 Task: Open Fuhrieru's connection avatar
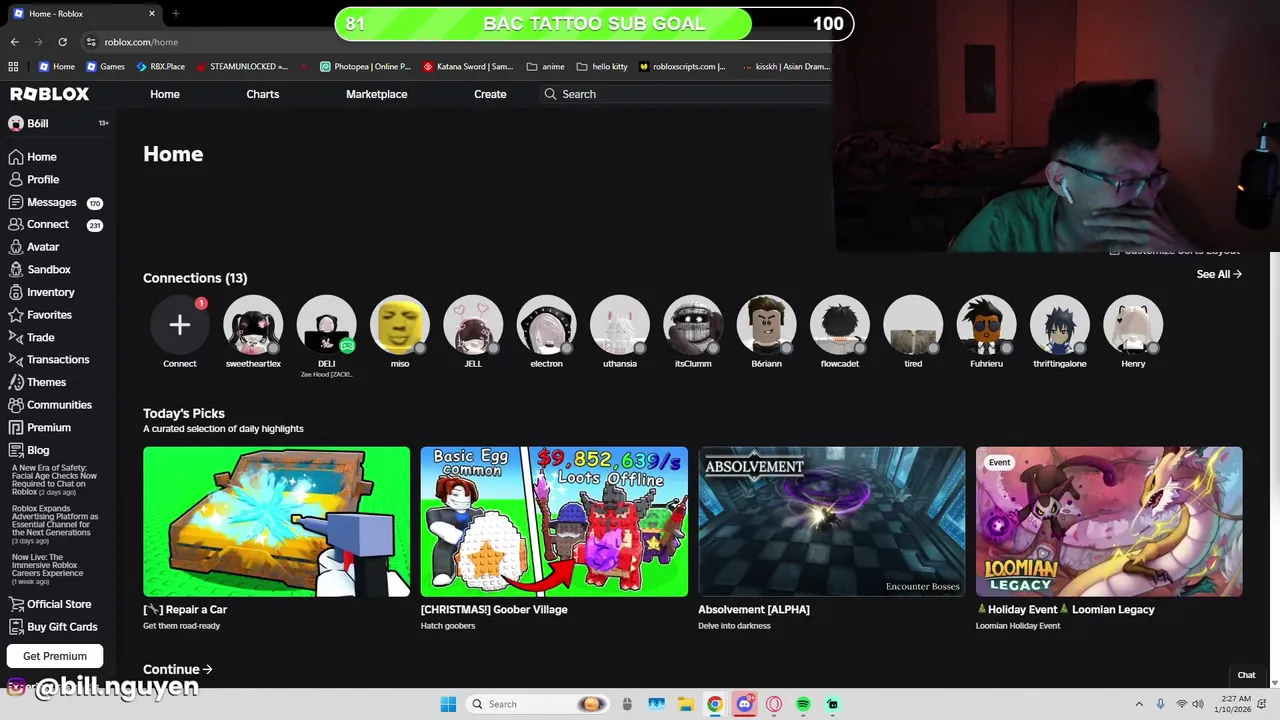tap(986, 325)
